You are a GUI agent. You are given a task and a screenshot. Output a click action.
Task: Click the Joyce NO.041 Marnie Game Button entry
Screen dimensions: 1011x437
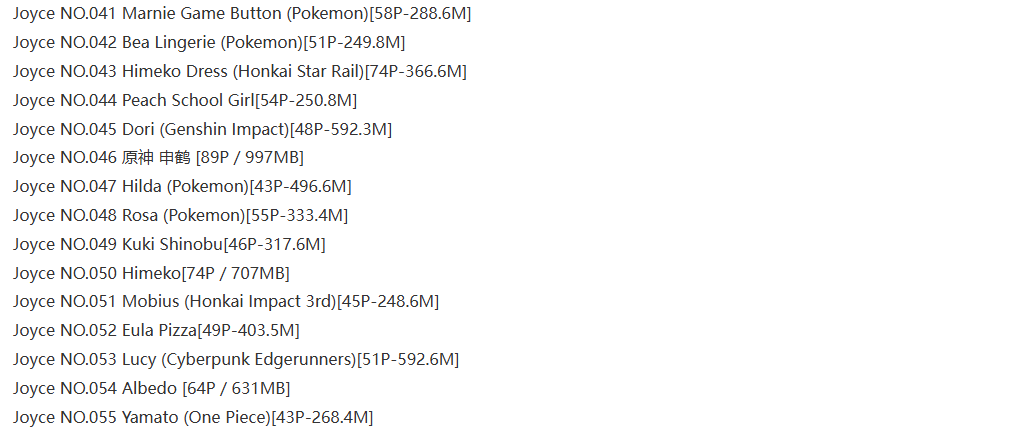(x=242, y=14)
